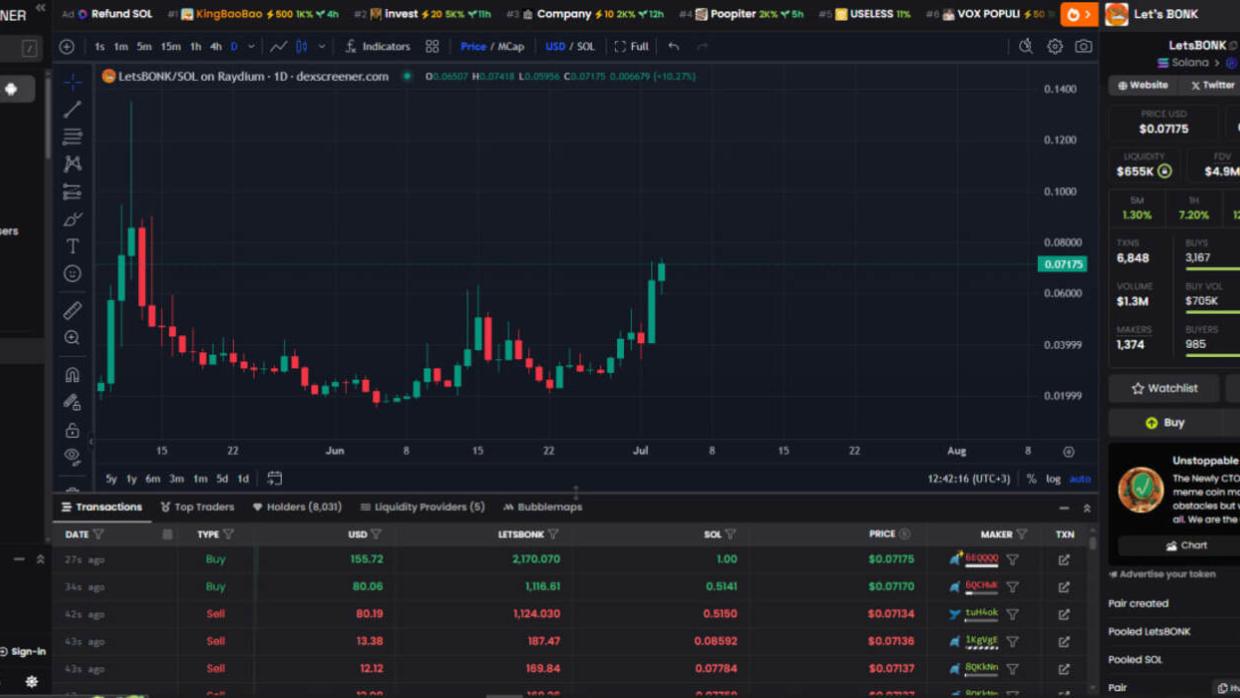Toggle log scale
The width and height of the screenshot is (1240, 698).
[1053, 479]
